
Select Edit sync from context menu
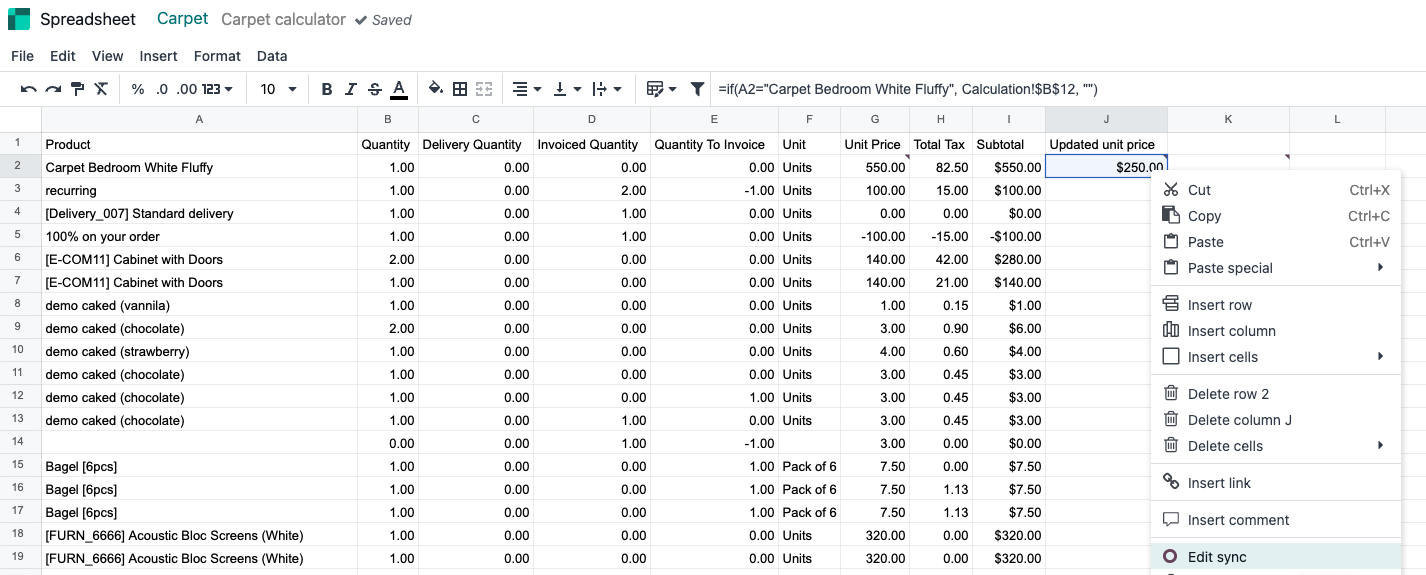click(1217, 557)
